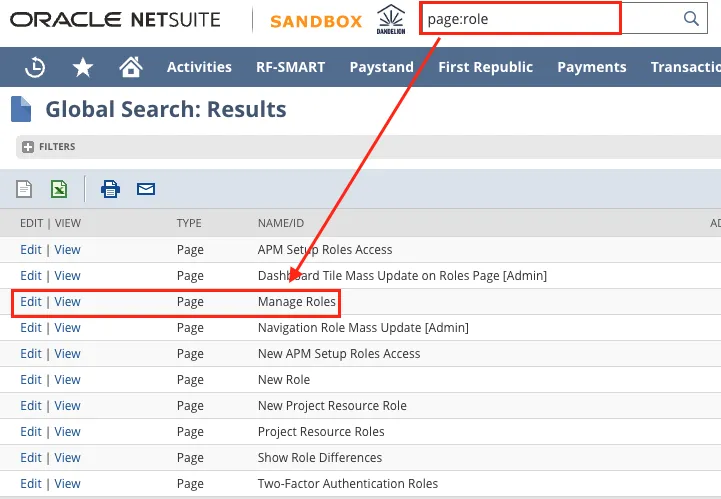Open the Payments menu
Screen dimensions: 721x499
[x=591, y=67]
